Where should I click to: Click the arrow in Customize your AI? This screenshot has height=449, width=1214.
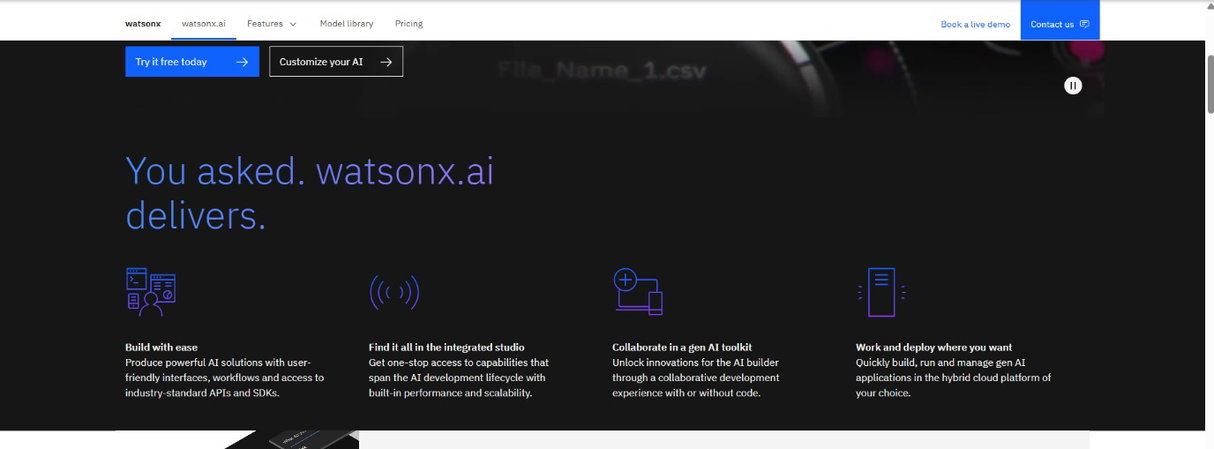click(386, 62)
